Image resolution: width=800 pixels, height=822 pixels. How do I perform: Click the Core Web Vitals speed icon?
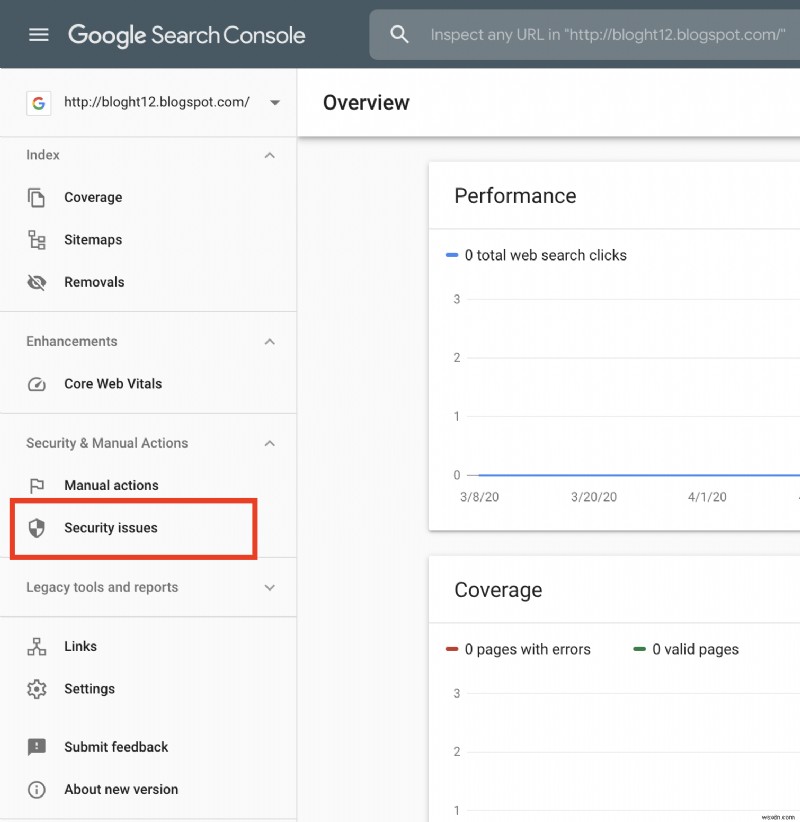(37, 384)
